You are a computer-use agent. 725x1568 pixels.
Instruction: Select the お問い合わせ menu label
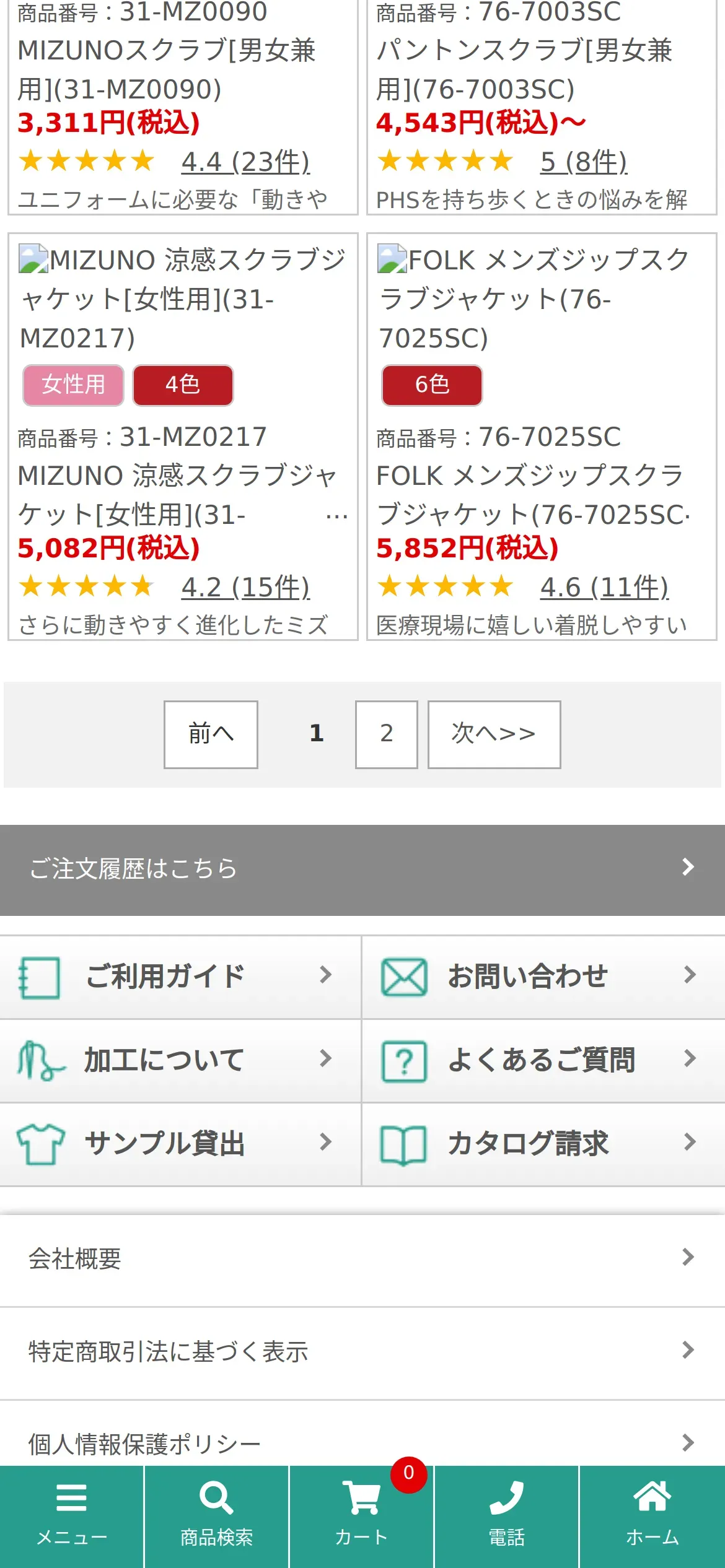click(528, 977)
